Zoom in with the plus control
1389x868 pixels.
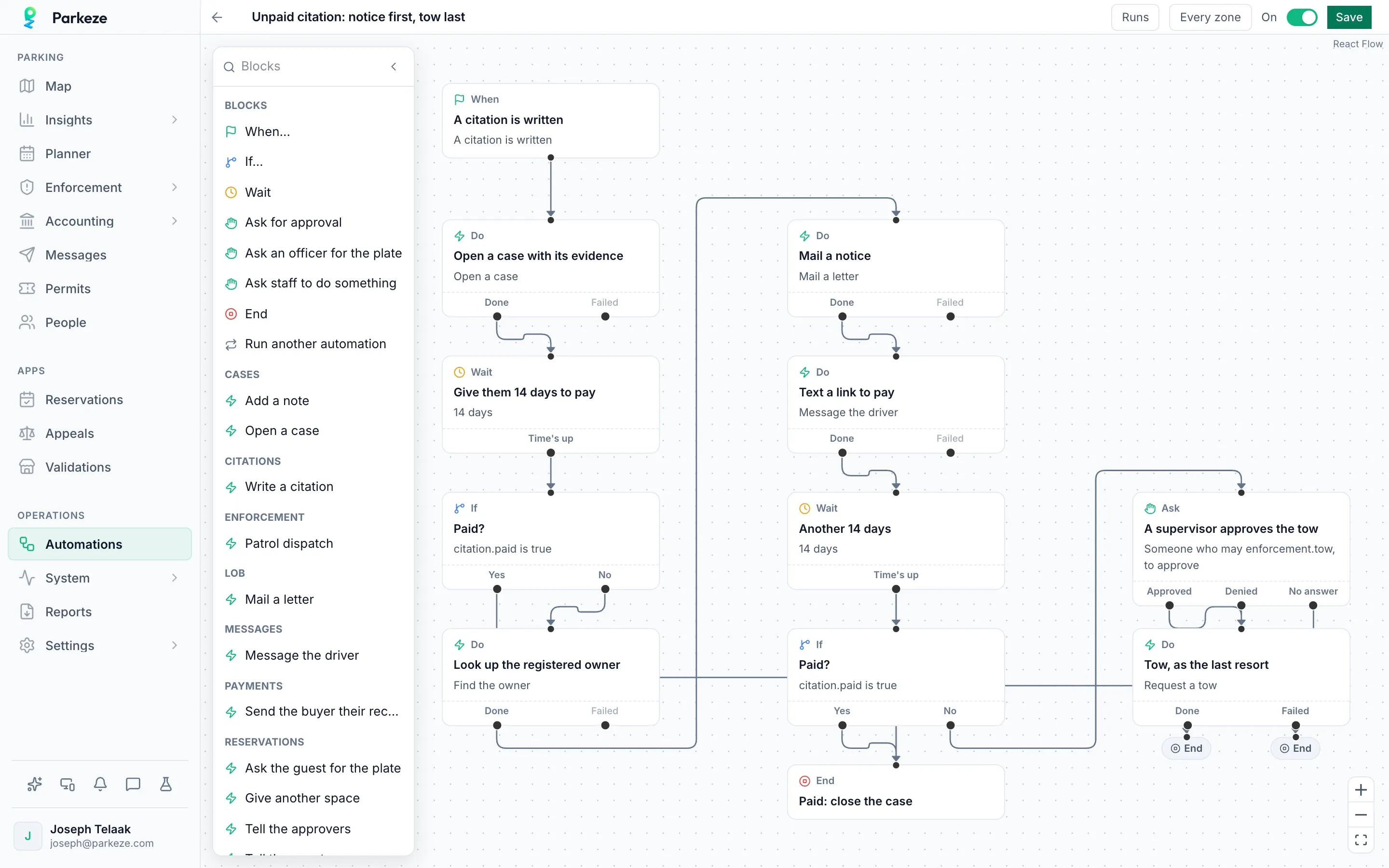[x=1361, y=790]
